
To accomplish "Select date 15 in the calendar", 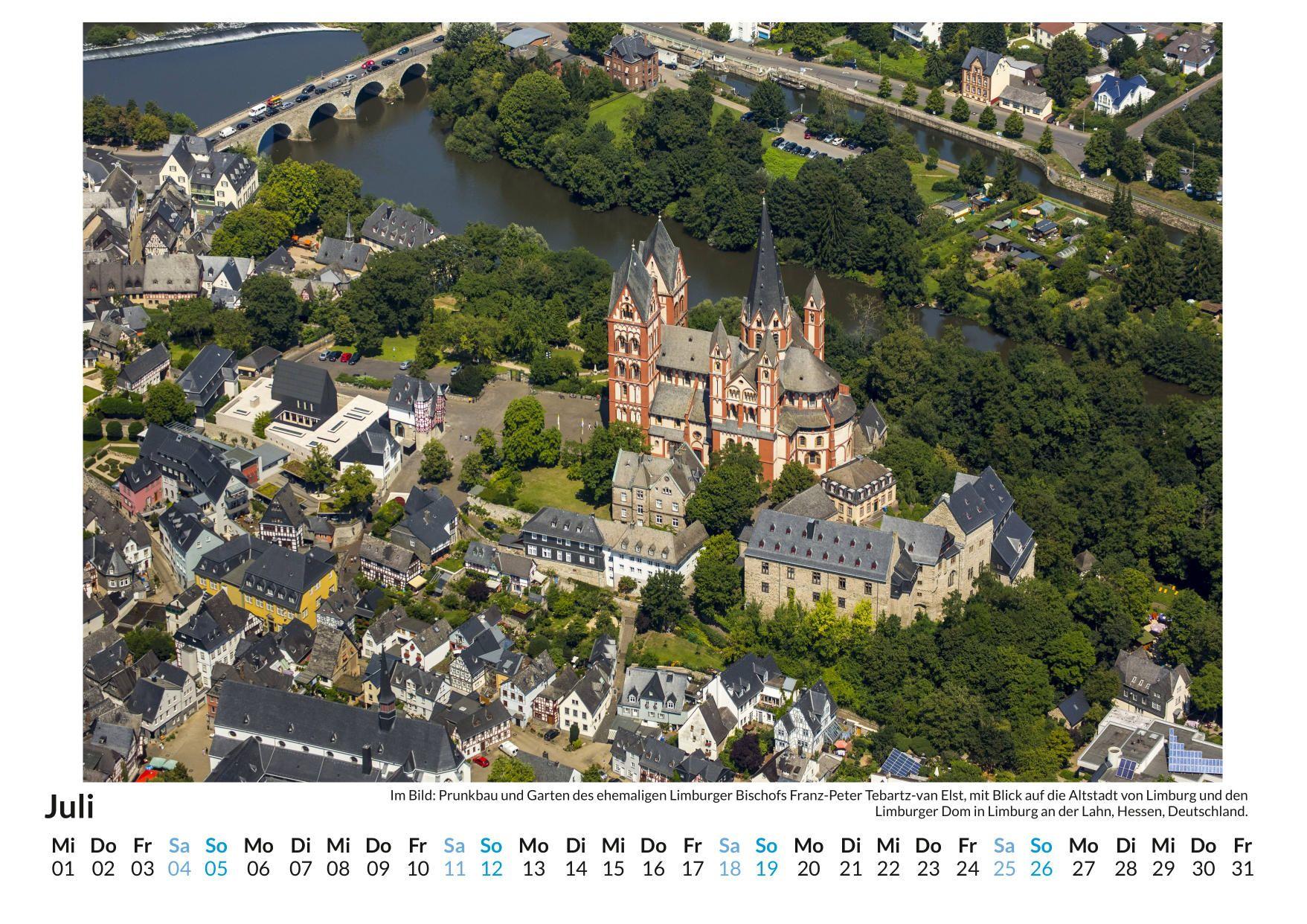I will [x=613, y=868].
